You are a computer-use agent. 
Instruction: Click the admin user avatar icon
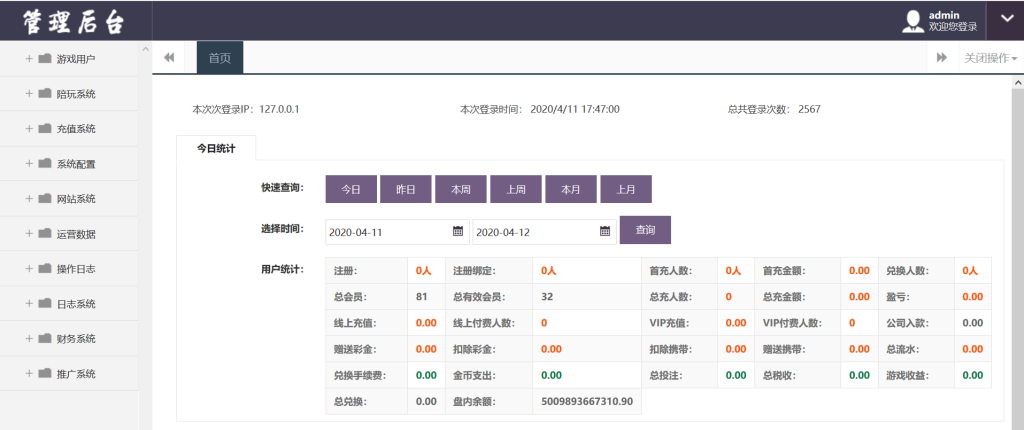coord(912,21)
